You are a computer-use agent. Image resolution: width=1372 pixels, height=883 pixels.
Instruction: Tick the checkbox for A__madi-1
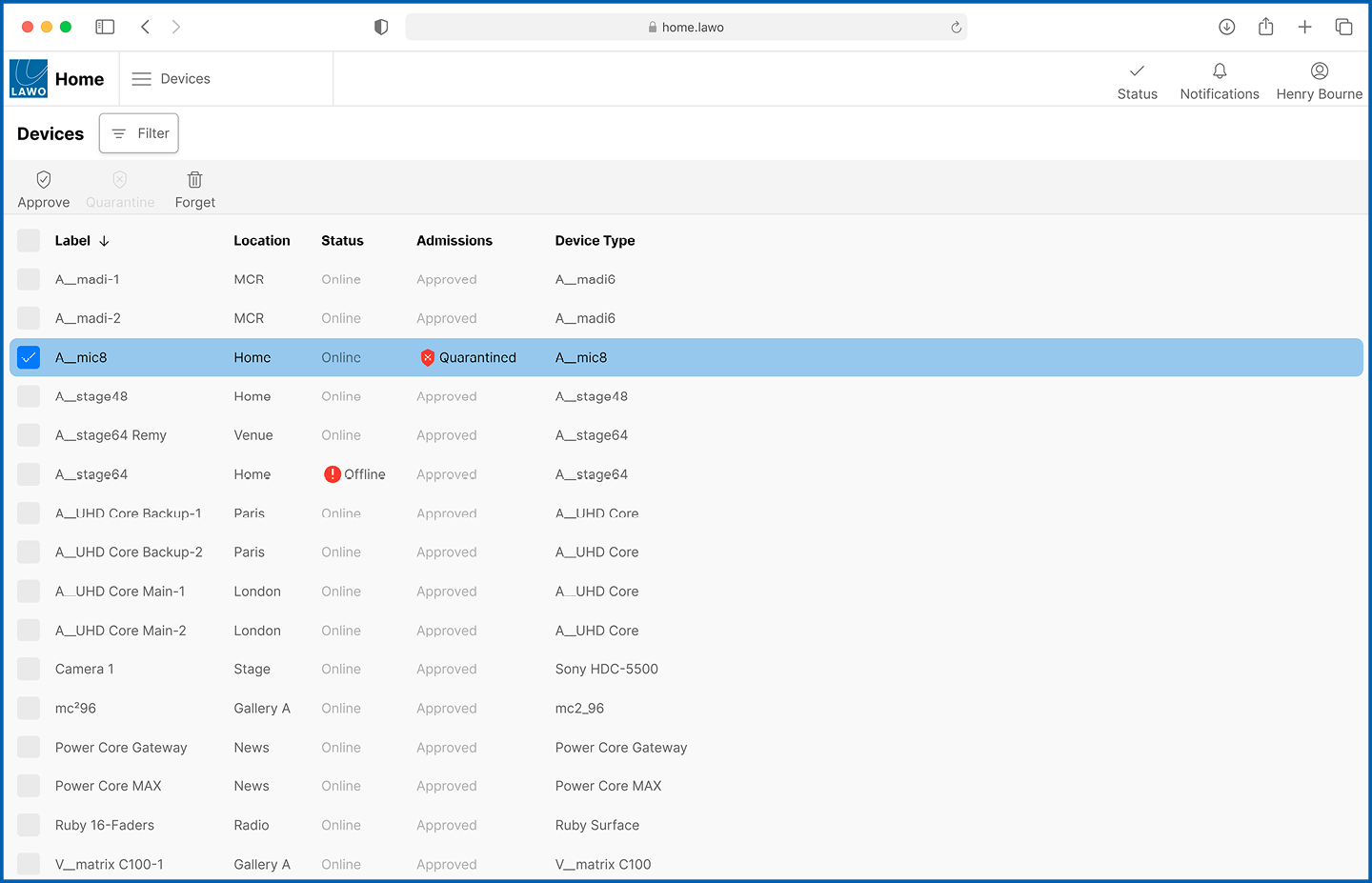[x=29, y=279]
